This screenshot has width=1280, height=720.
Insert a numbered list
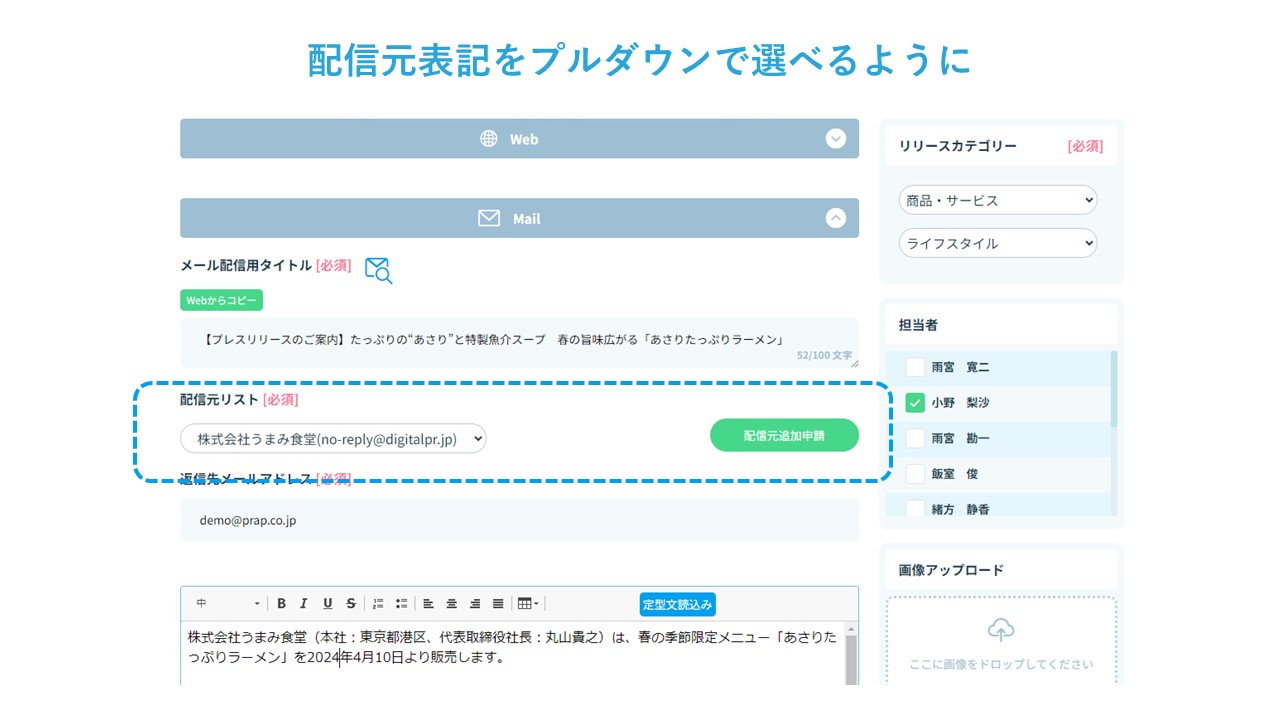[378, 604]
